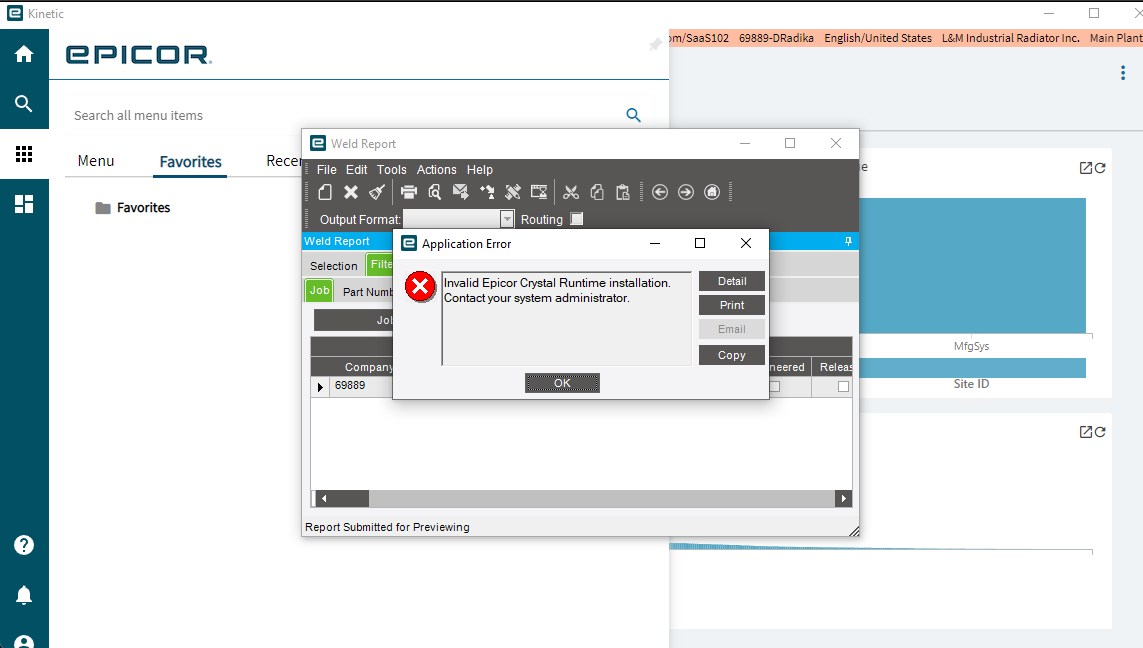
Task: Click the Print button in error dialog
Action: (x=732, y=305)
